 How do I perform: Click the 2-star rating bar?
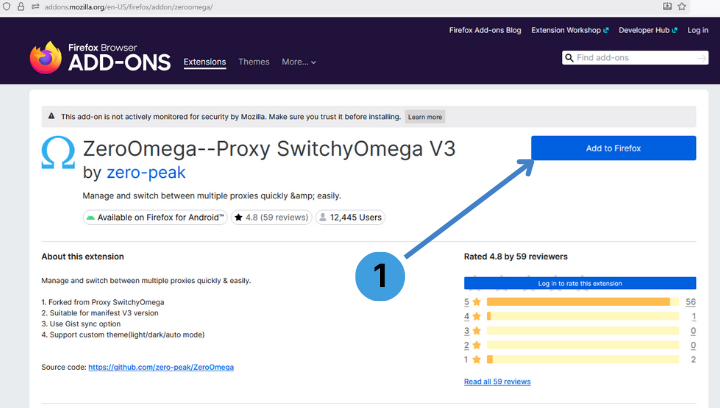pyautogui.click(x=583, y=345)
